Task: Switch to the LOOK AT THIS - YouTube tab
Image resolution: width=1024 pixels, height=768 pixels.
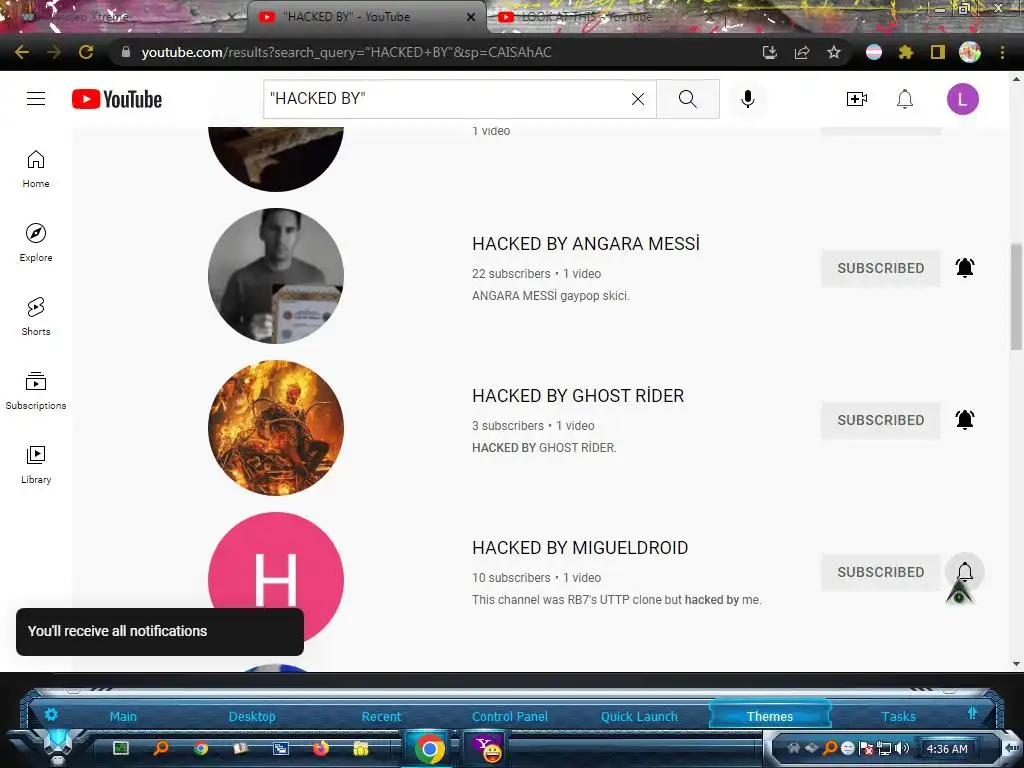Action: pos(586,17)
